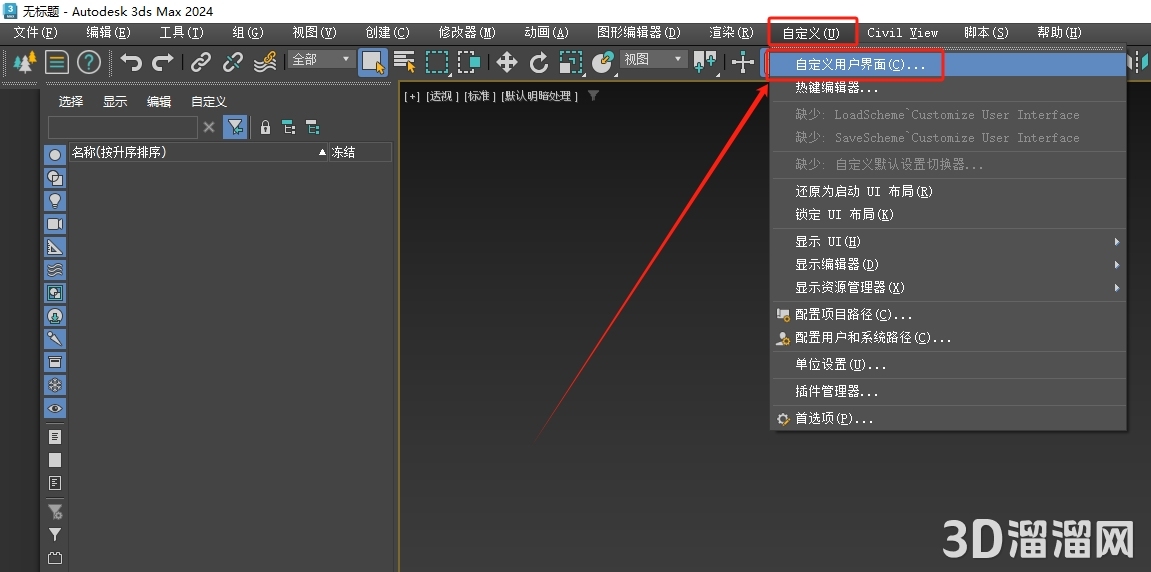Activate the Select and Place tool
The image size is (1151, 572).
pos(603,62)
